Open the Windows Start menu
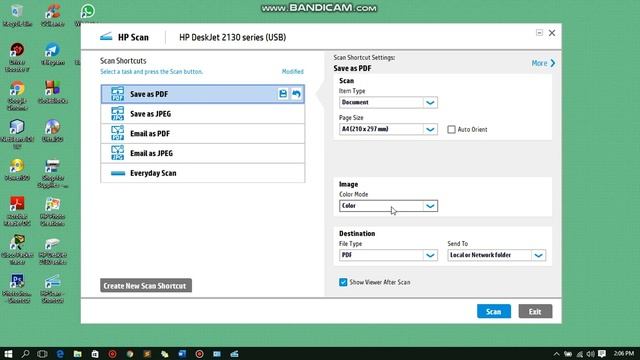 click(x=8, y=353)
